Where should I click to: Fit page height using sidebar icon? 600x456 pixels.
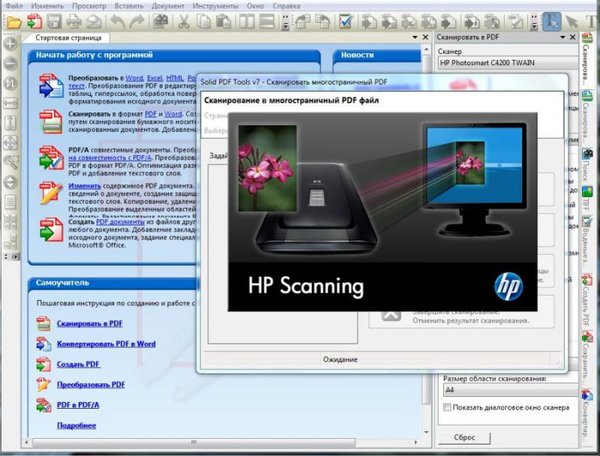click(x=11, y=122)
